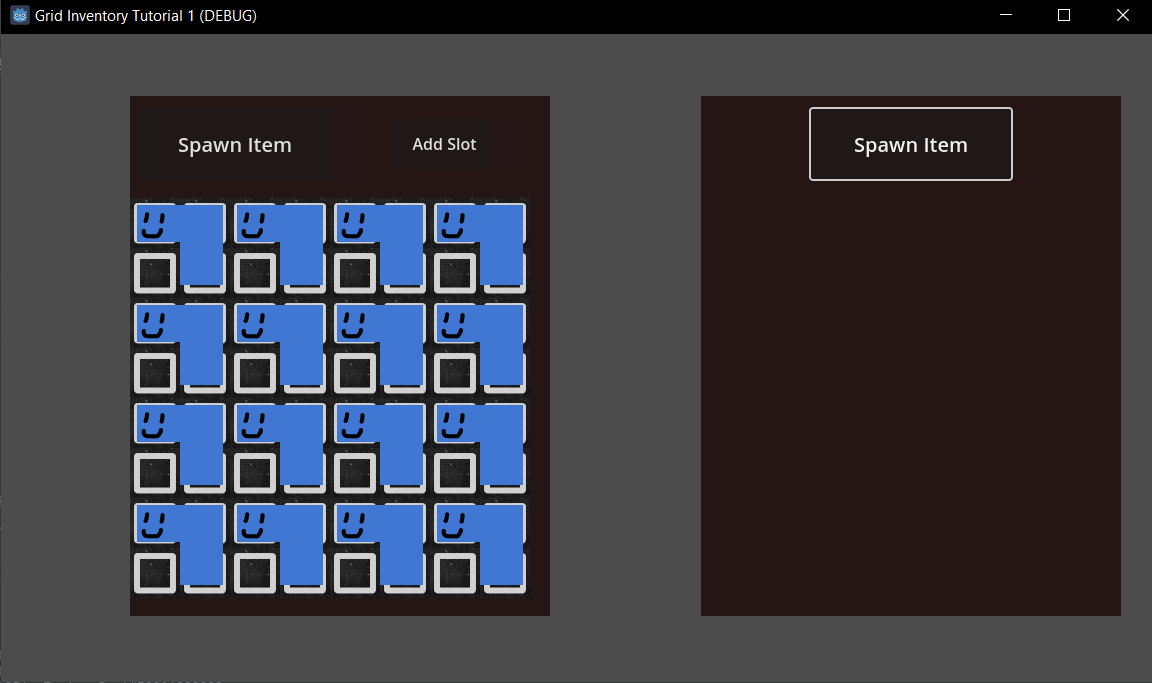Click the Godot app icon in title bar
This screenshot has width=1152, height=683.
pos(20,15)
